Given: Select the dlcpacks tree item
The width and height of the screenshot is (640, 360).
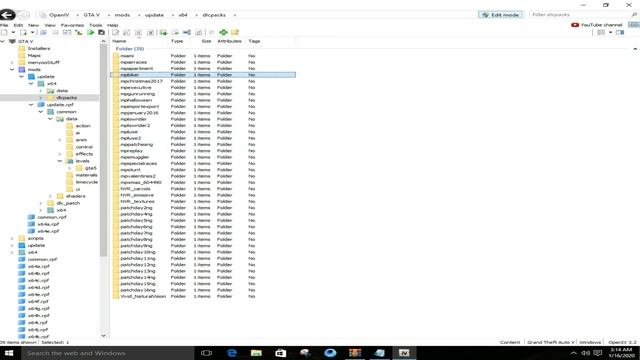Looking at the screenshot, I should click(67, 98).
